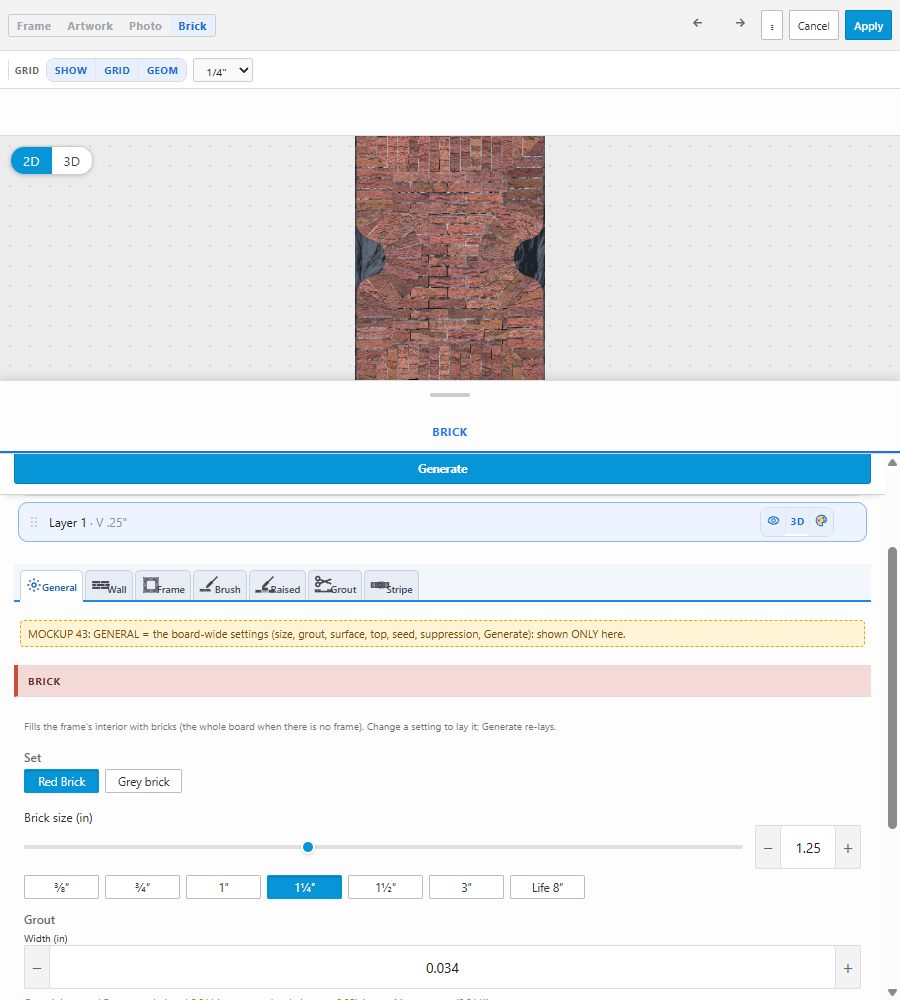Switch view to 3D
The height and width of the screenshot is (1000, 900).
(x=71, y=161)
